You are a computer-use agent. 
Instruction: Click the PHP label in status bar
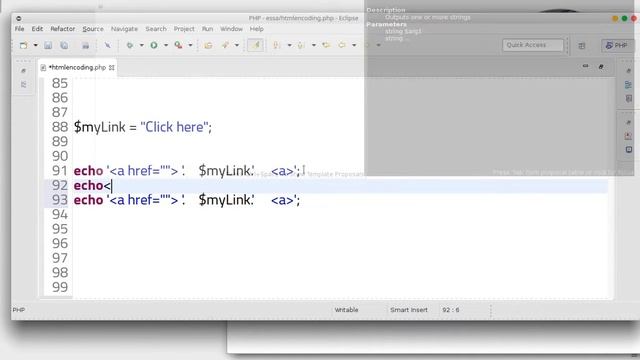(19, 310)
